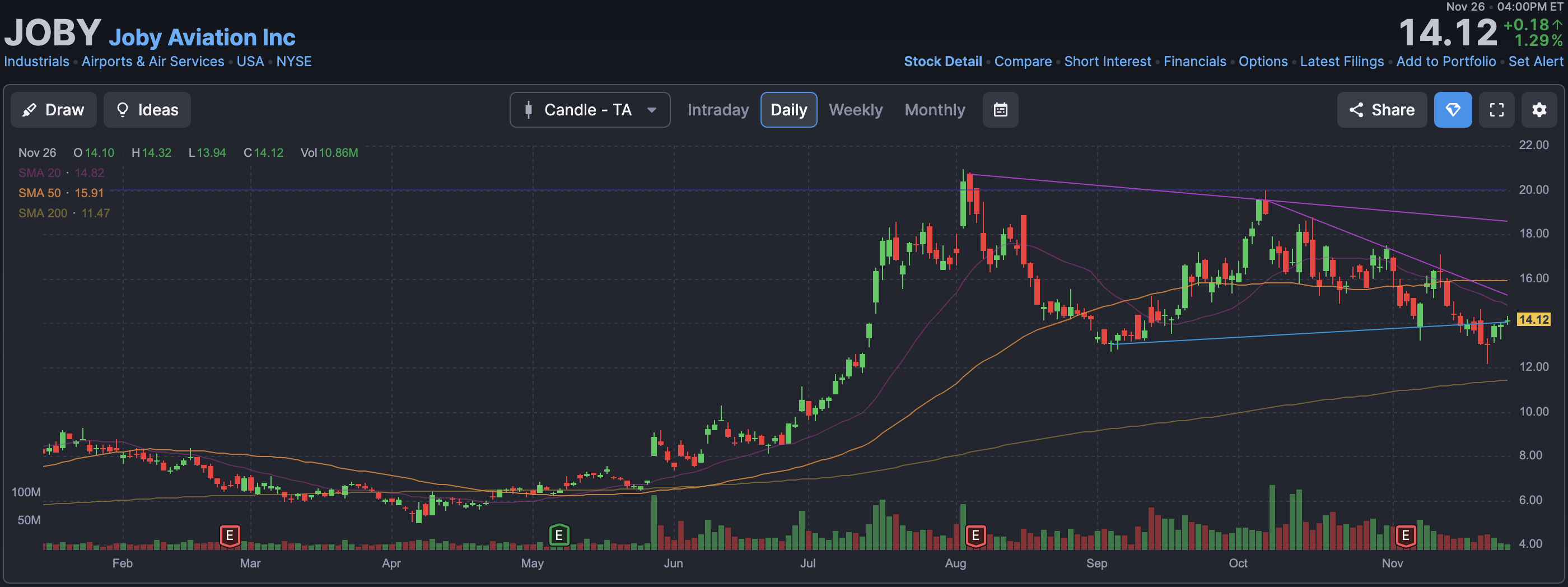Open Latest Filings

tap(1342, 62)
